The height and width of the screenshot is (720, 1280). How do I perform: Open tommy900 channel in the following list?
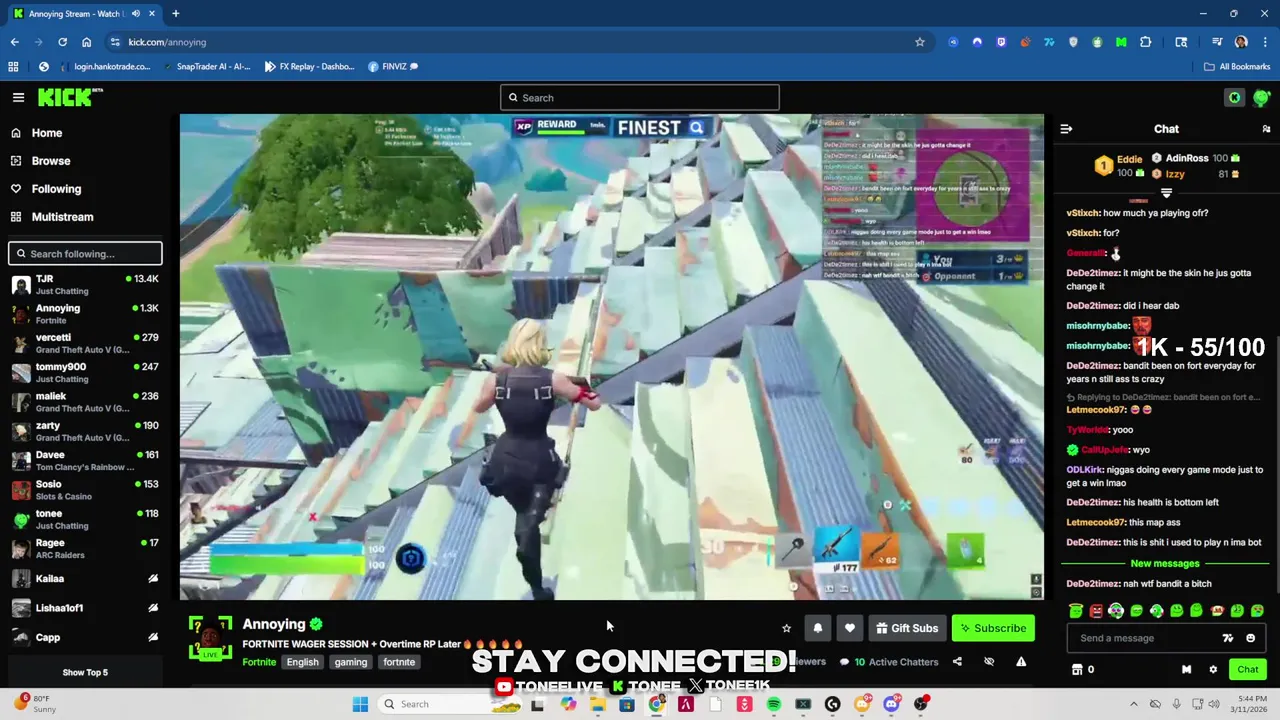click(x=85, y=373)
